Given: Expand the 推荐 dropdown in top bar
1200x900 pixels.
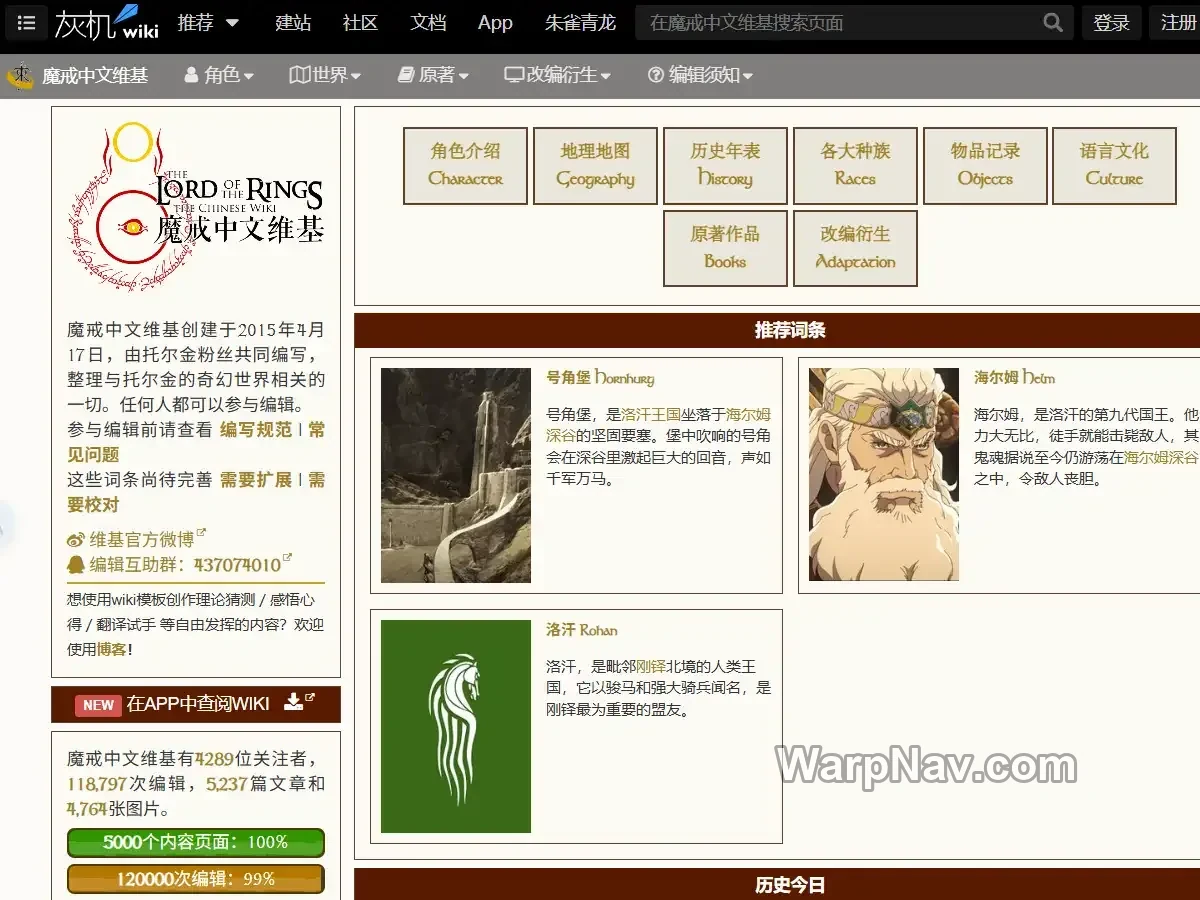Looking at the screenshot, I should [x=208, y=22].
